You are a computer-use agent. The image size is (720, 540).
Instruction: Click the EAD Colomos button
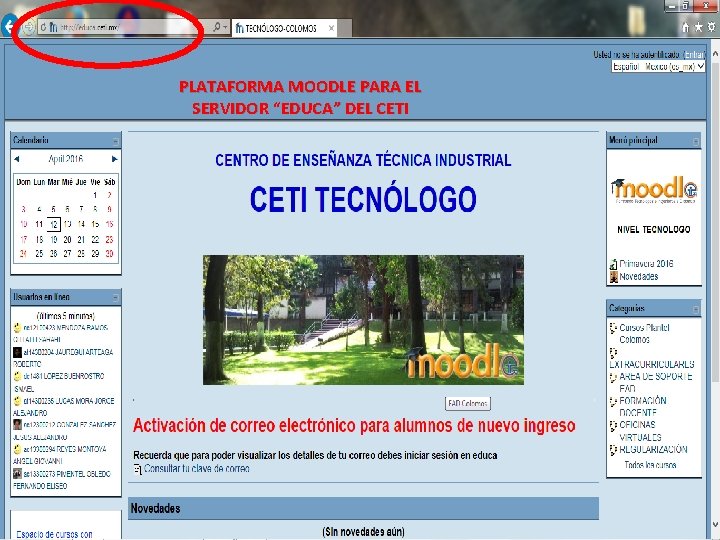[467, 404]
